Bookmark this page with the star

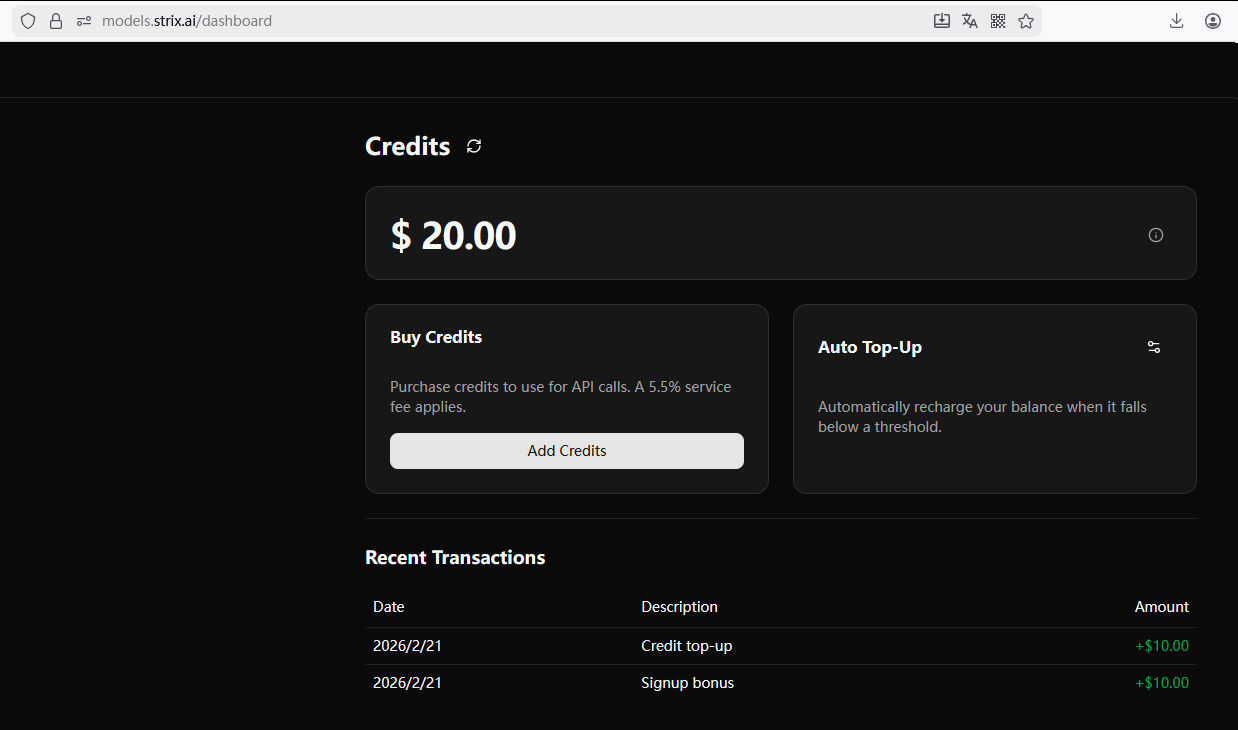1026,21
